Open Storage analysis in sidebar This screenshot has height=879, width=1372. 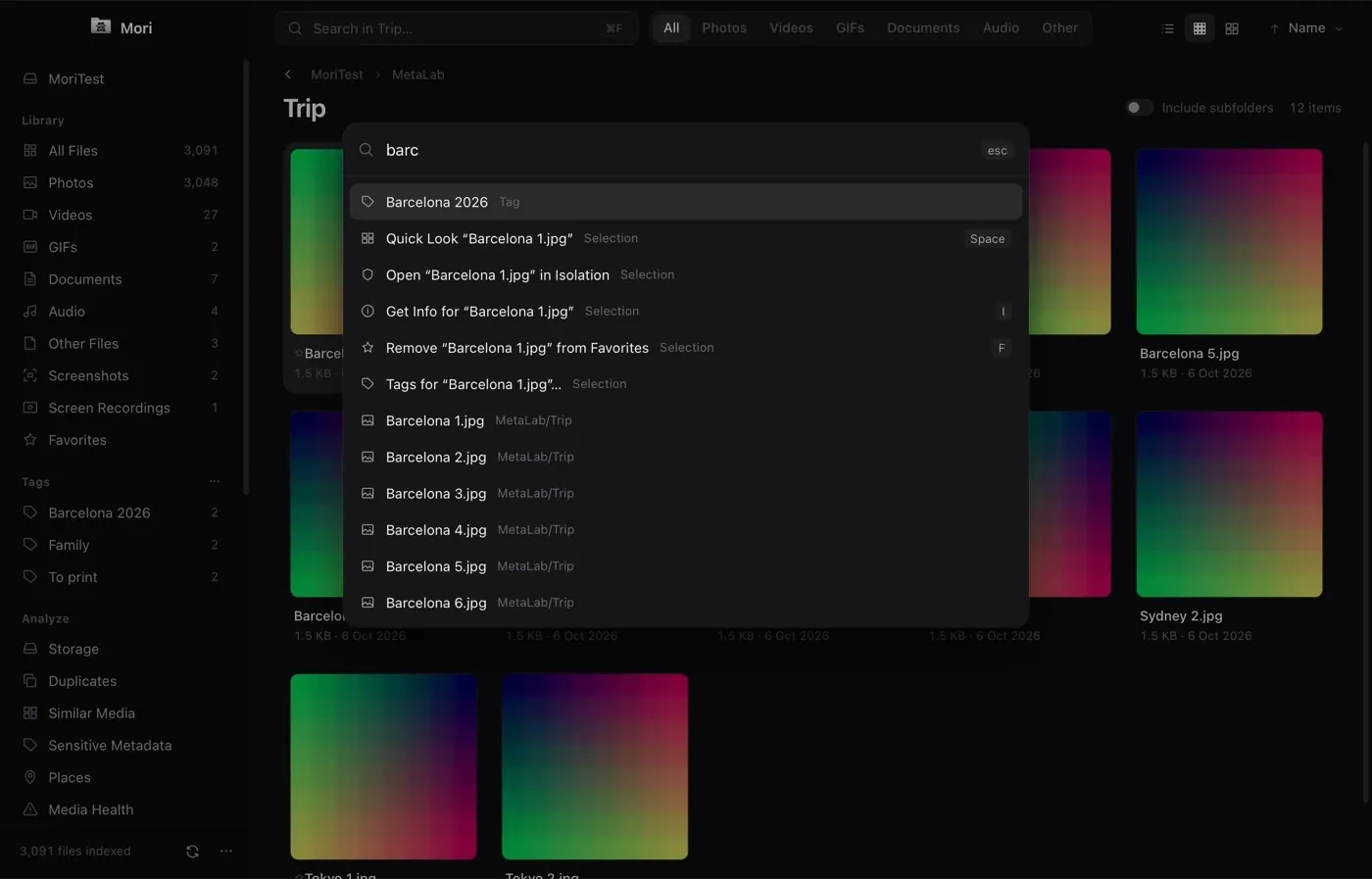(x=121, y=649)
